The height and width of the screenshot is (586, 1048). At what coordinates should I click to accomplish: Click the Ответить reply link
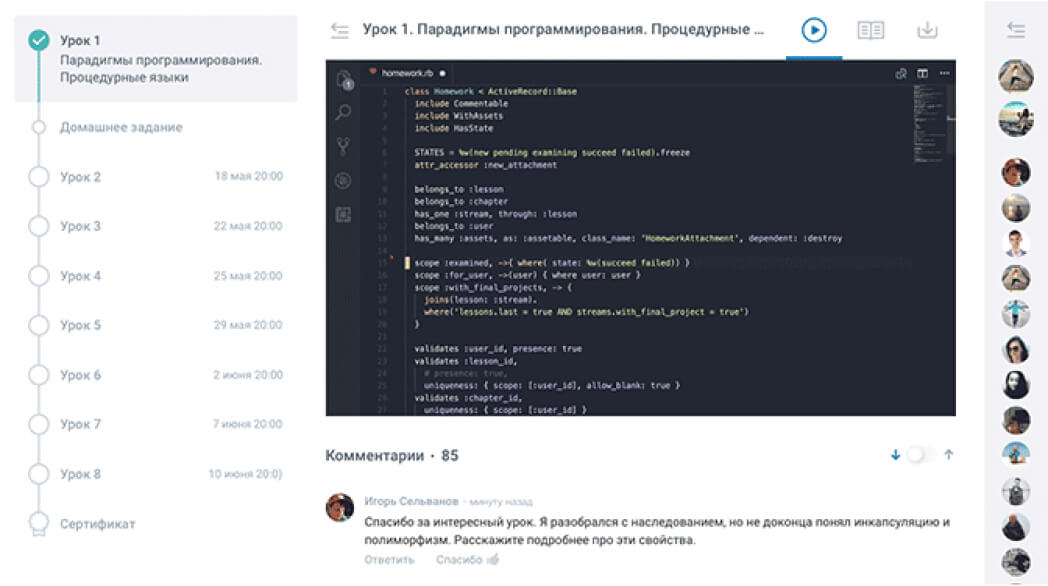[x=389, y=560]
